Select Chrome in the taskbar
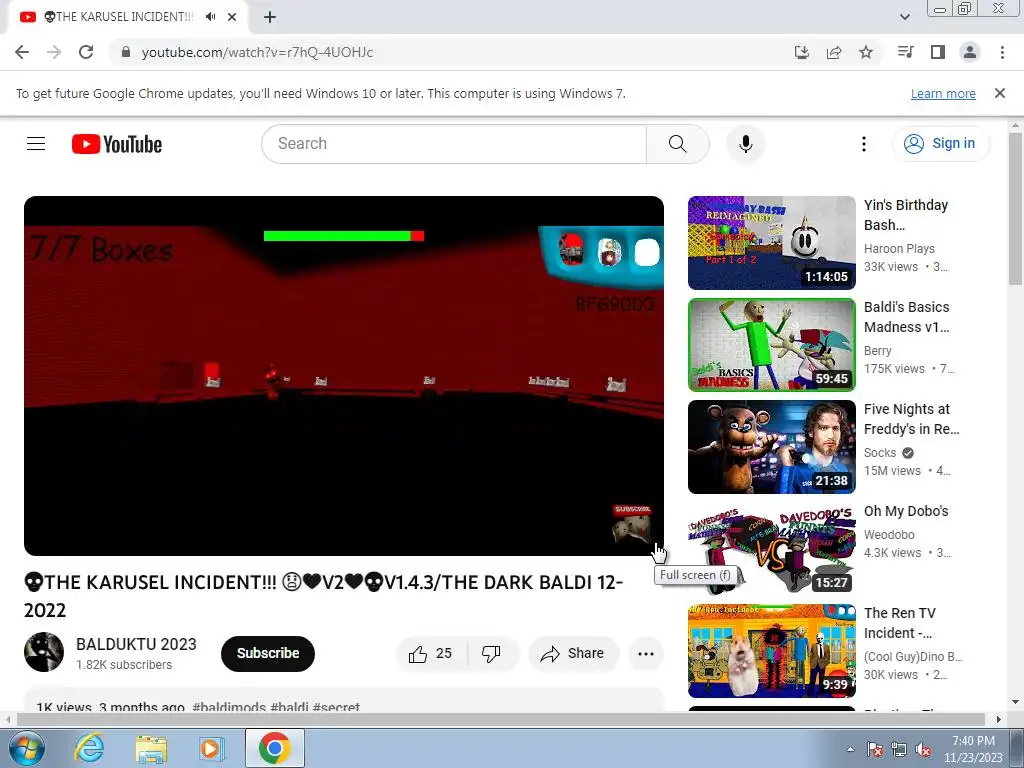1024x768 pixels. click(x=274, y=748)
